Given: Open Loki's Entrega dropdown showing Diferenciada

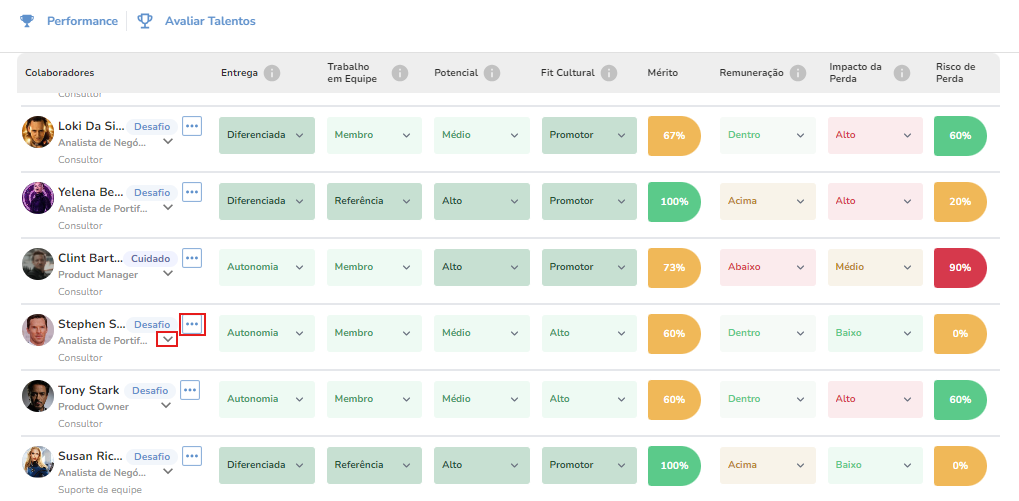Looking at the screenshot, I should [x=267, y=135].
